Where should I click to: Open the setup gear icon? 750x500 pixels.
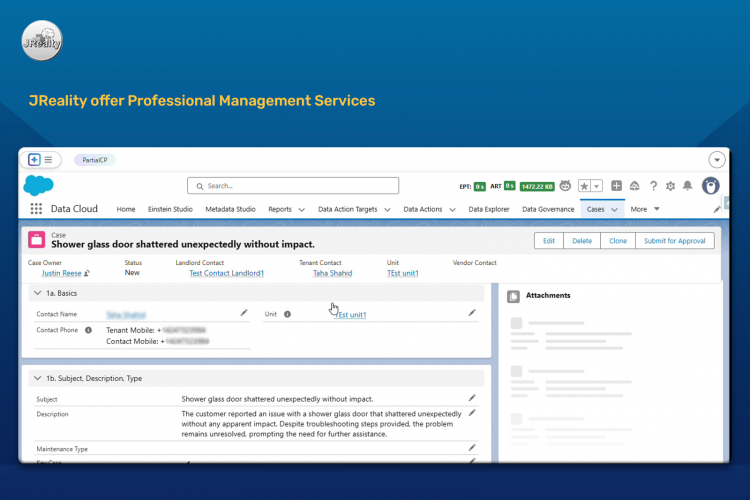[x=670, y=186]
